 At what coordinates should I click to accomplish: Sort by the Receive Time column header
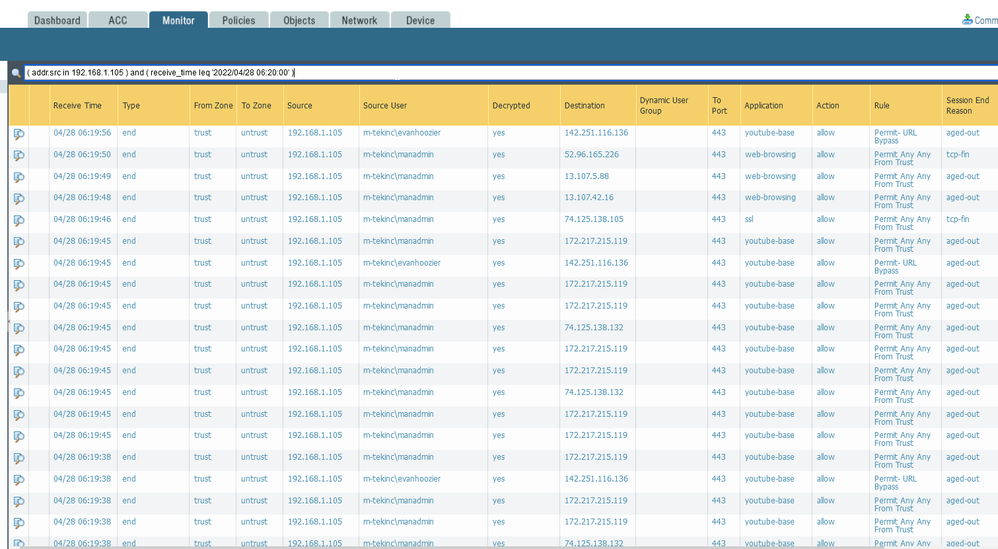point(77,105)
